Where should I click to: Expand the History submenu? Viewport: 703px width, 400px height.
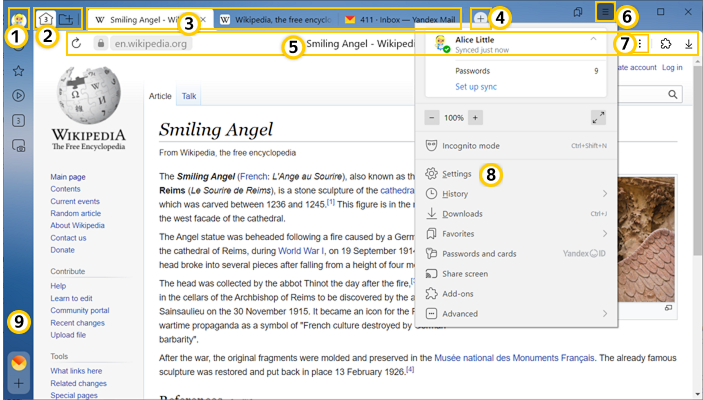point(605,193)
